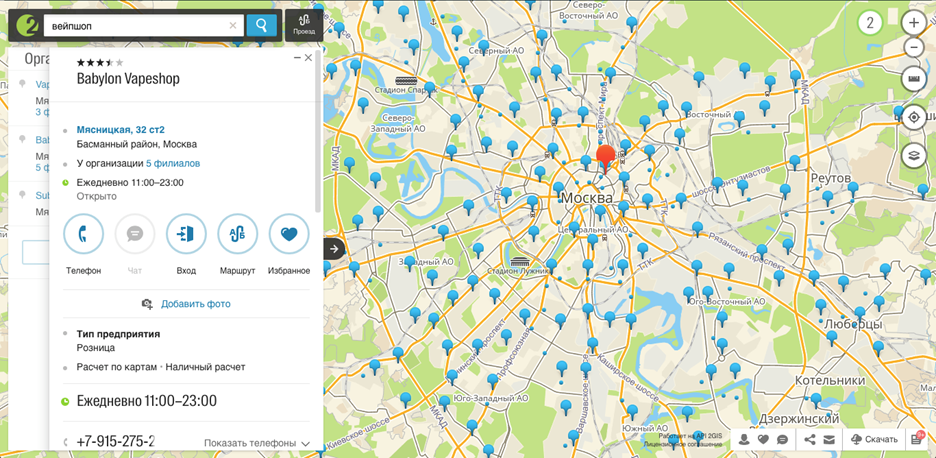This screenshot has height=458, width=936.
Task: Locate my position on the map
Action: (913, 117)
